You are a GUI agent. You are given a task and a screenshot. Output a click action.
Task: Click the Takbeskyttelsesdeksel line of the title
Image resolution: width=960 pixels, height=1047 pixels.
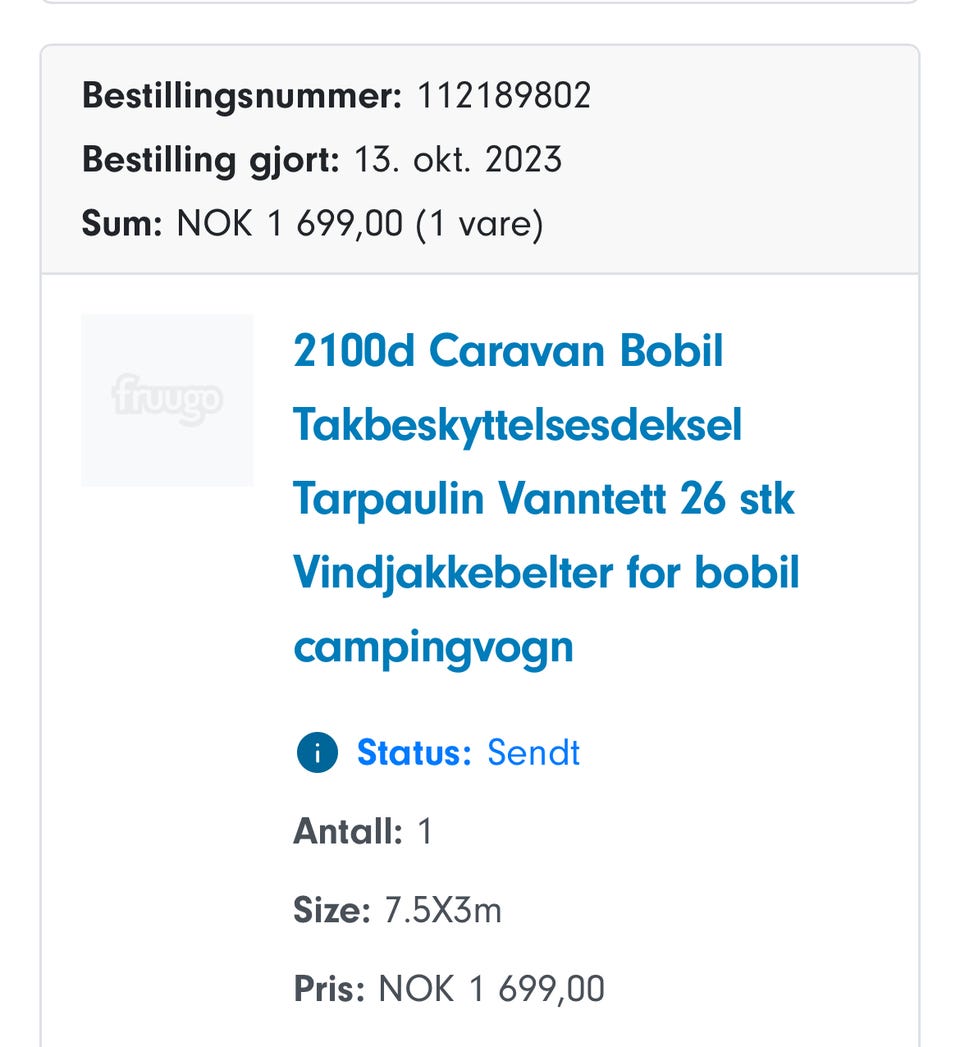tap(517, 426)
